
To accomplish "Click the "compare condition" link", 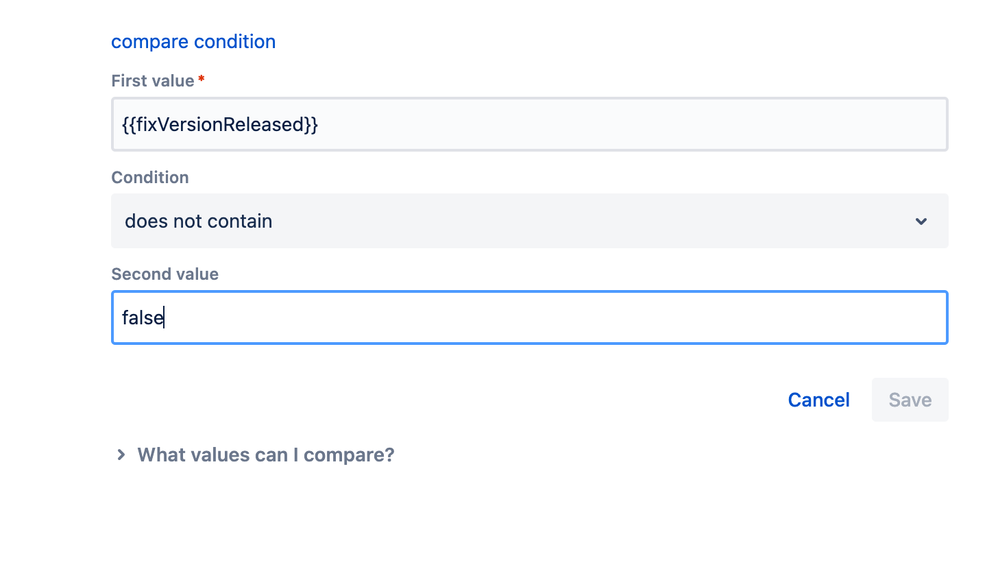I will pyautogui.click(x=193, y=42).
